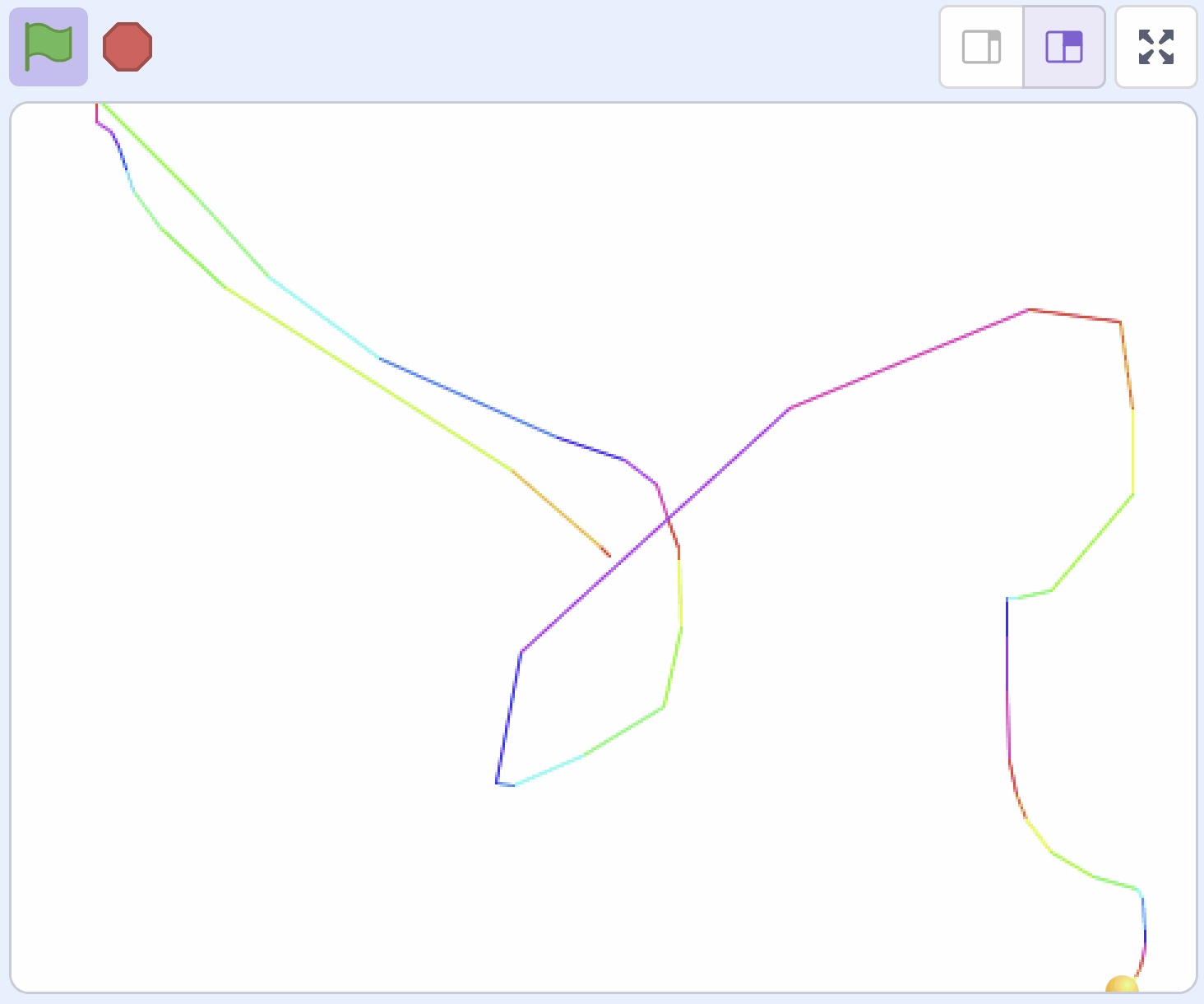
Task: Click the yellow ball sprite on stage
Action: 1122,985
